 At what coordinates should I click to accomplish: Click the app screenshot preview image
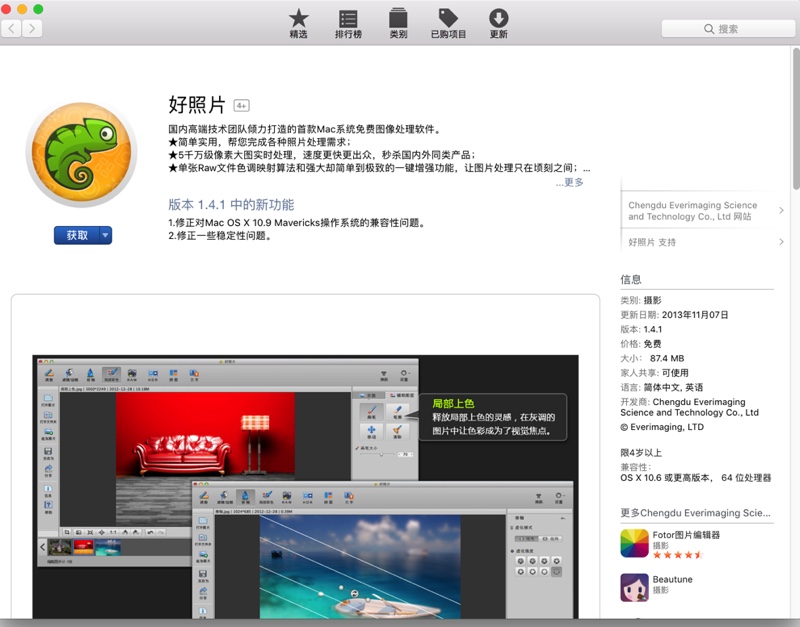point(305,487)
